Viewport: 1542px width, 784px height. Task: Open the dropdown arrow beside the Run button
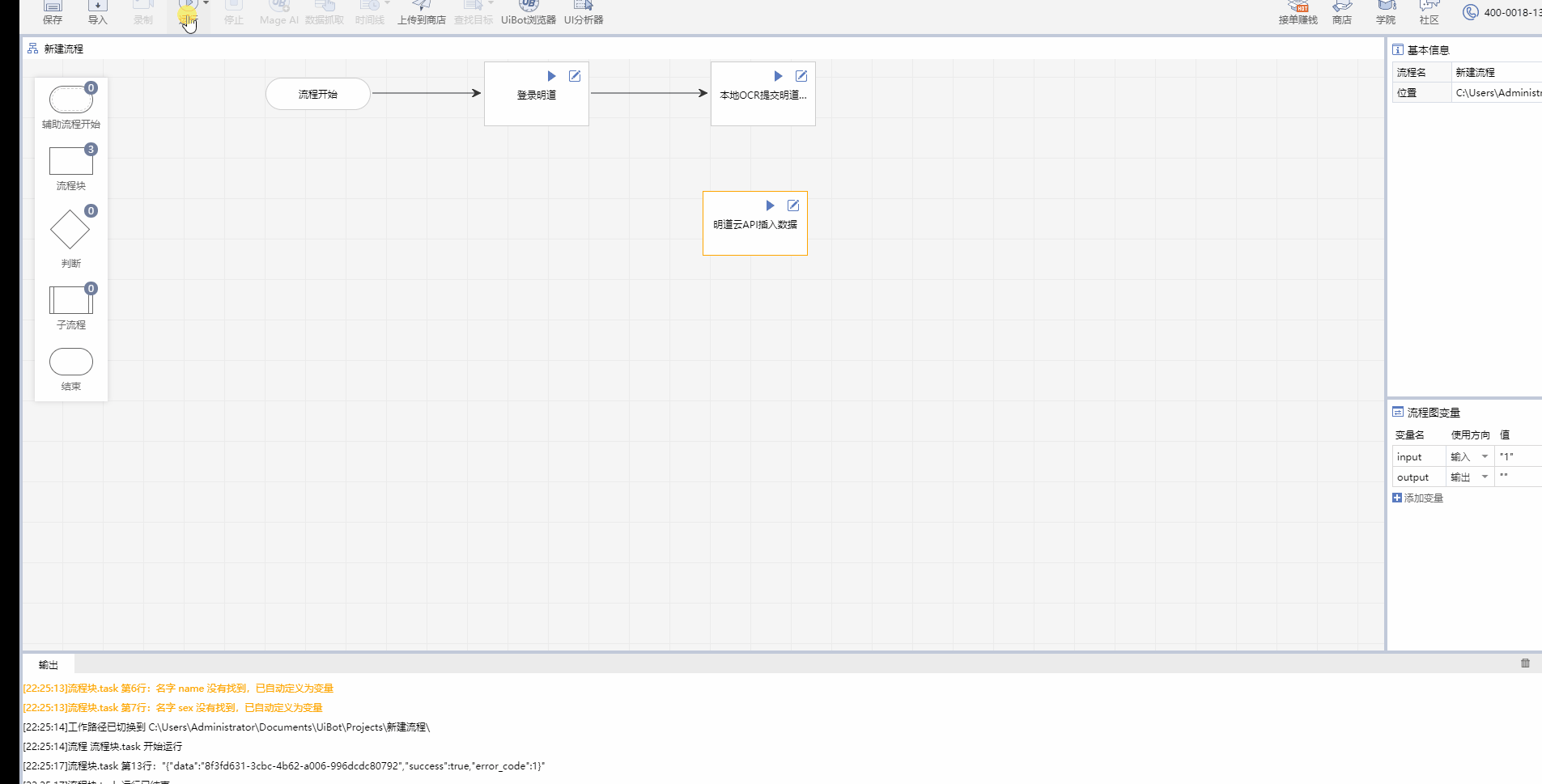coord(206,3)
